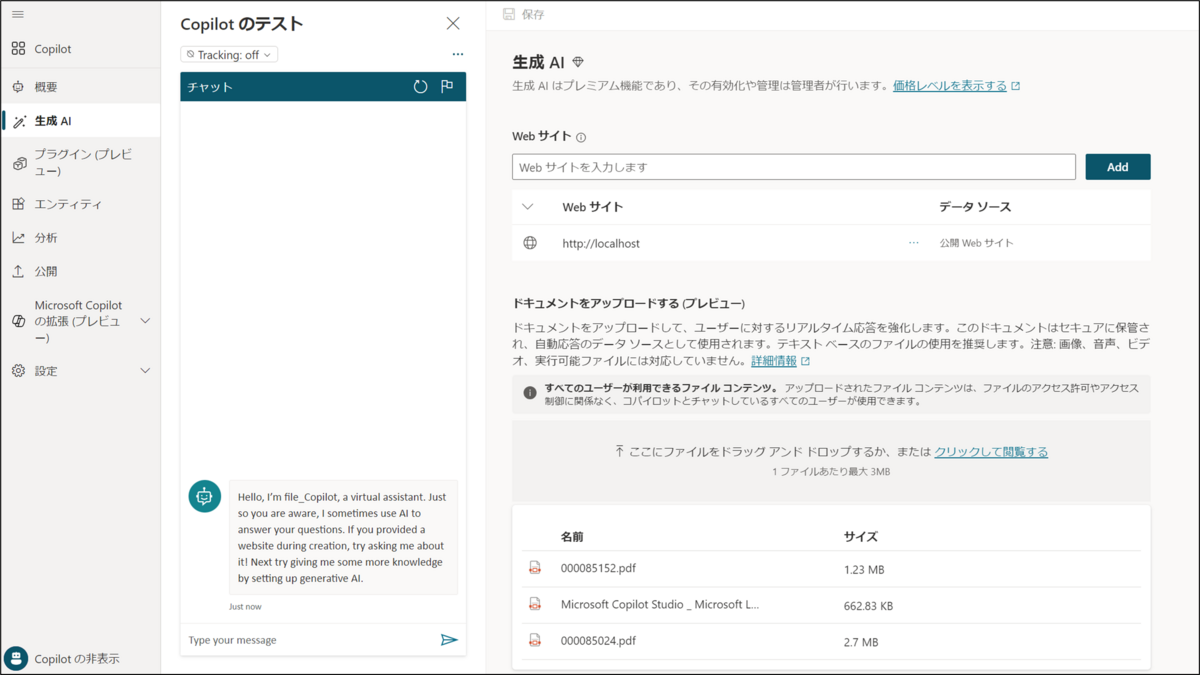The image size is (1200, 675).
Task: Click the 分析 analytics chart icon
Action: click(x=18, y=238)
